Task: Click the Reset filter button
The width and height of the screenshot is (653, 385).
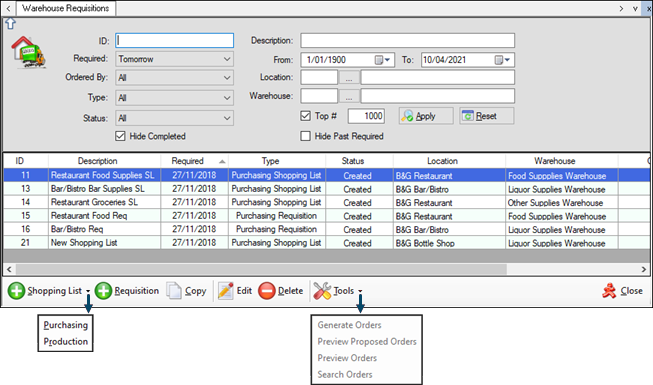Action: [487, 116]
